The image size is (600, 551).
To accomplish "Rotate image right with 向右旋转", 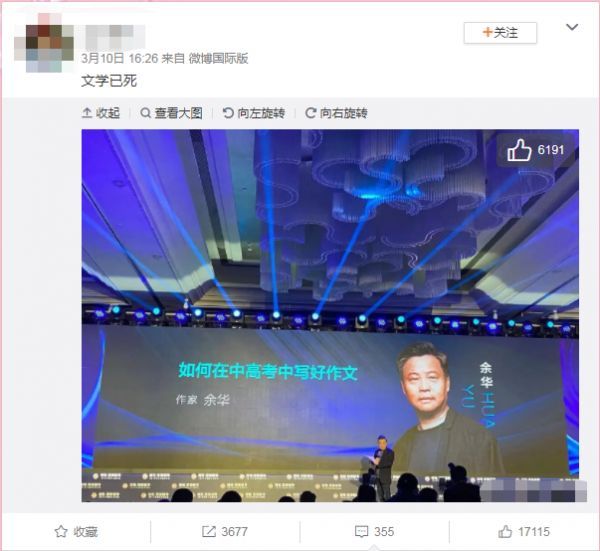I will pos(336,113).
